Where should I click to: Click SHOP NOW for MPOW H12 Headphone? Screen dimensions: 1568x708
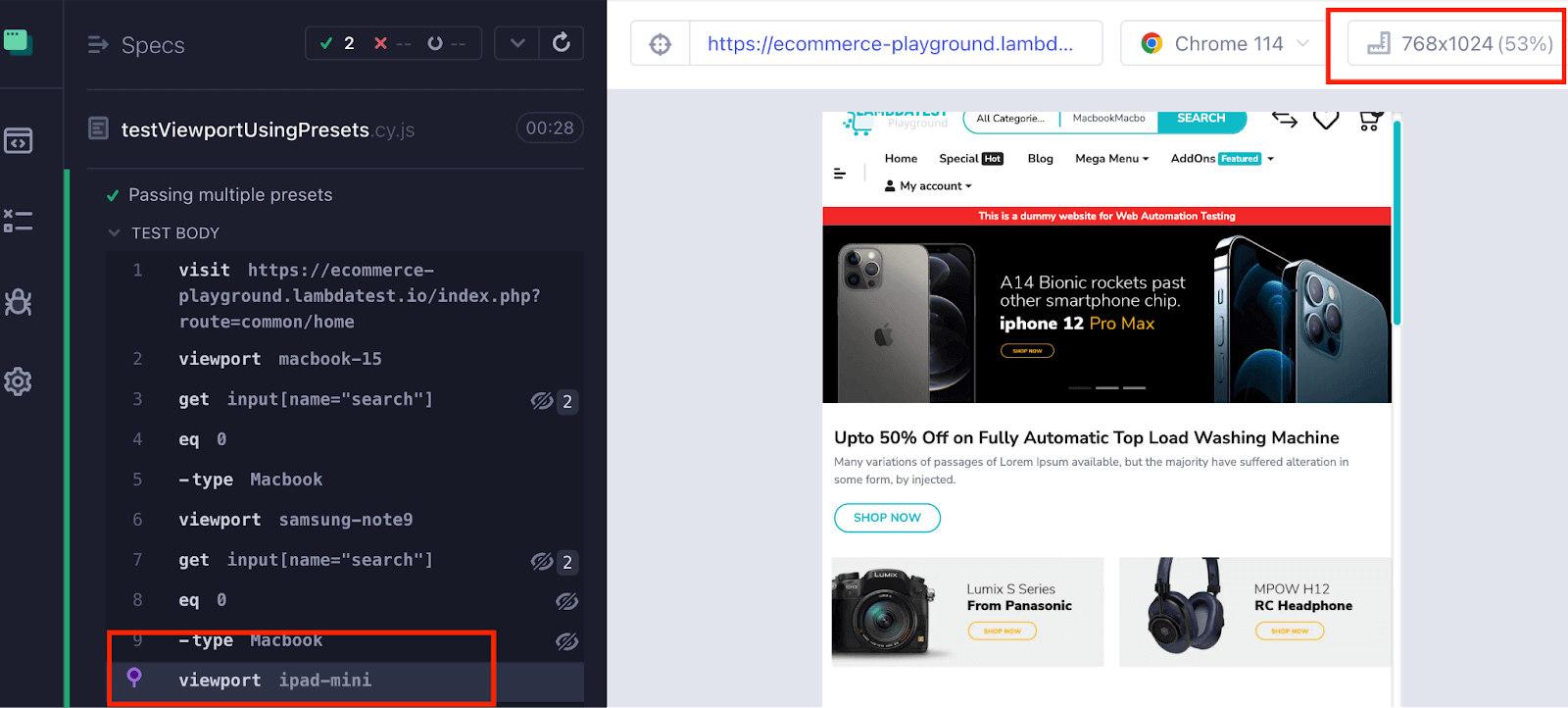click(1289, 631)
